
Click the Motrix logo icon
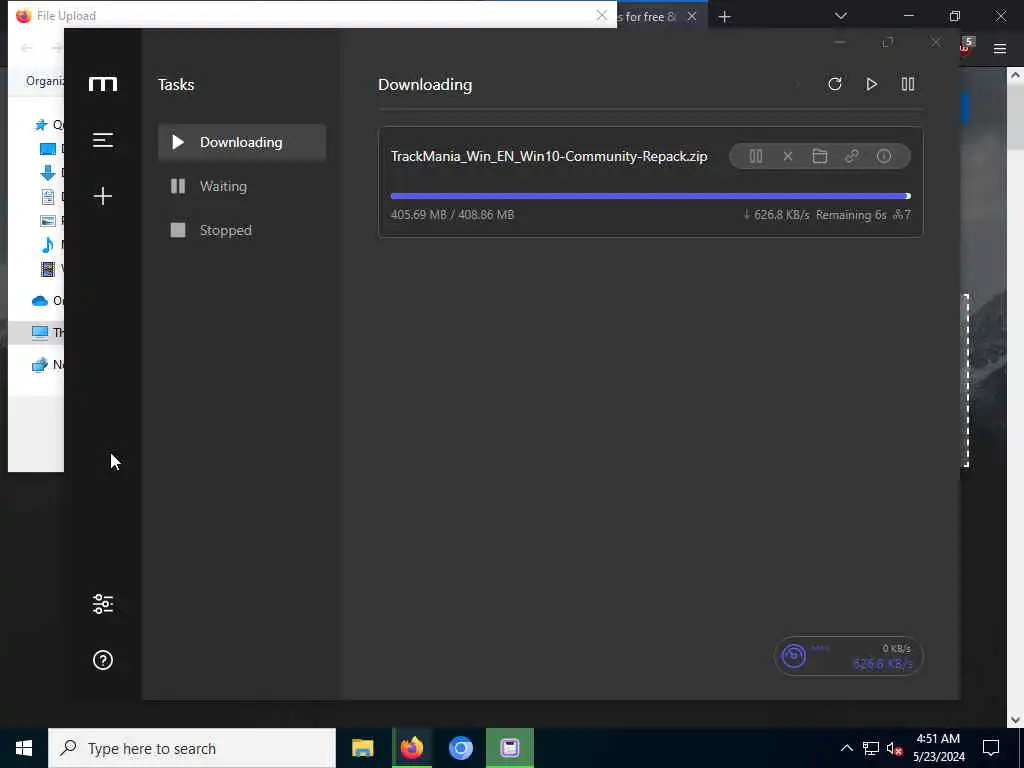(103, 84)
